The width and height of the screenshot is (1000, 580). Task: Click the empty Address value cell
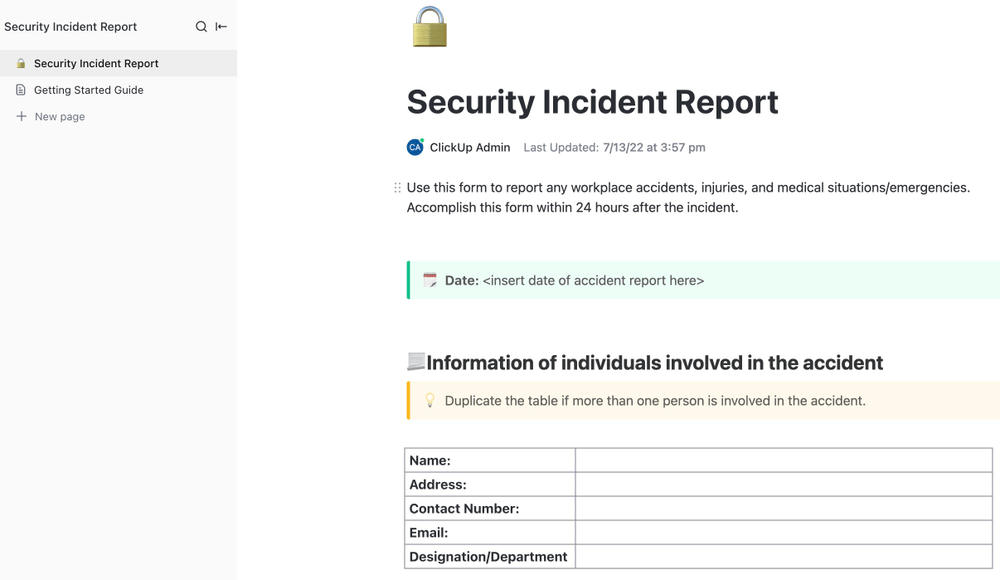783,484
